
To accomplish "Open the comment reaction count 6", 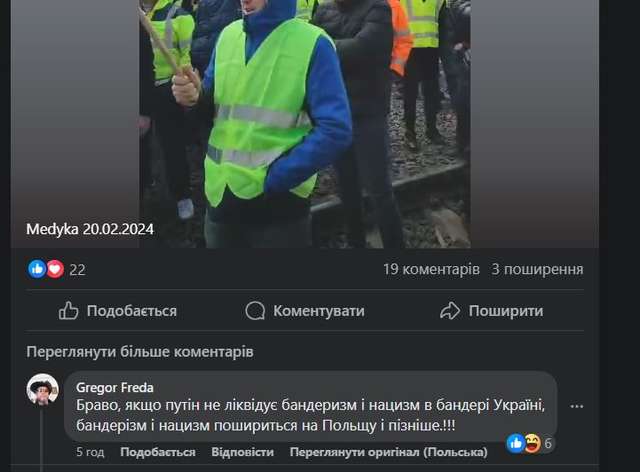I will point(548,443).
